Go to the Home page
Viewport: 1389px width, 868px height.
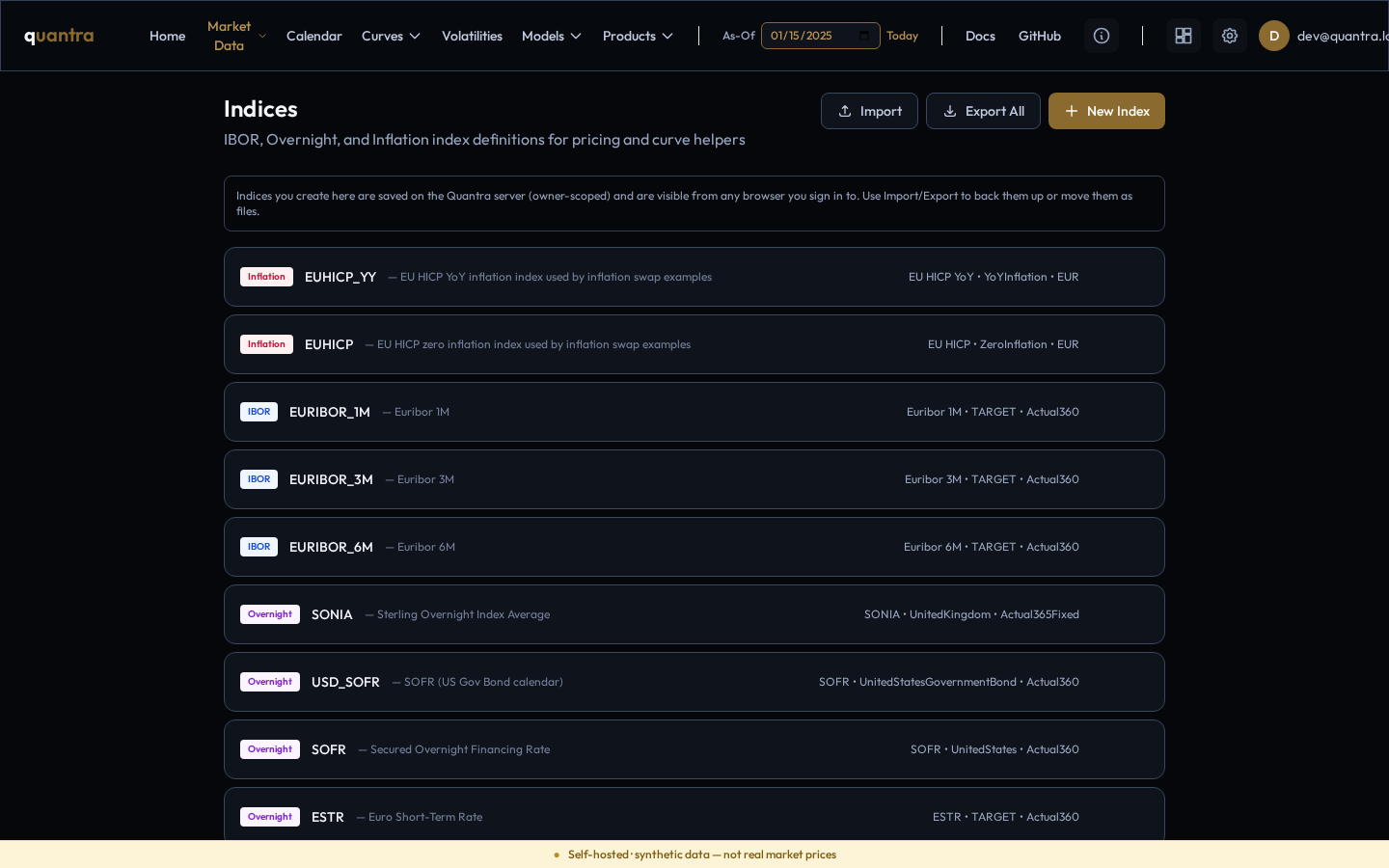(167, 36)
